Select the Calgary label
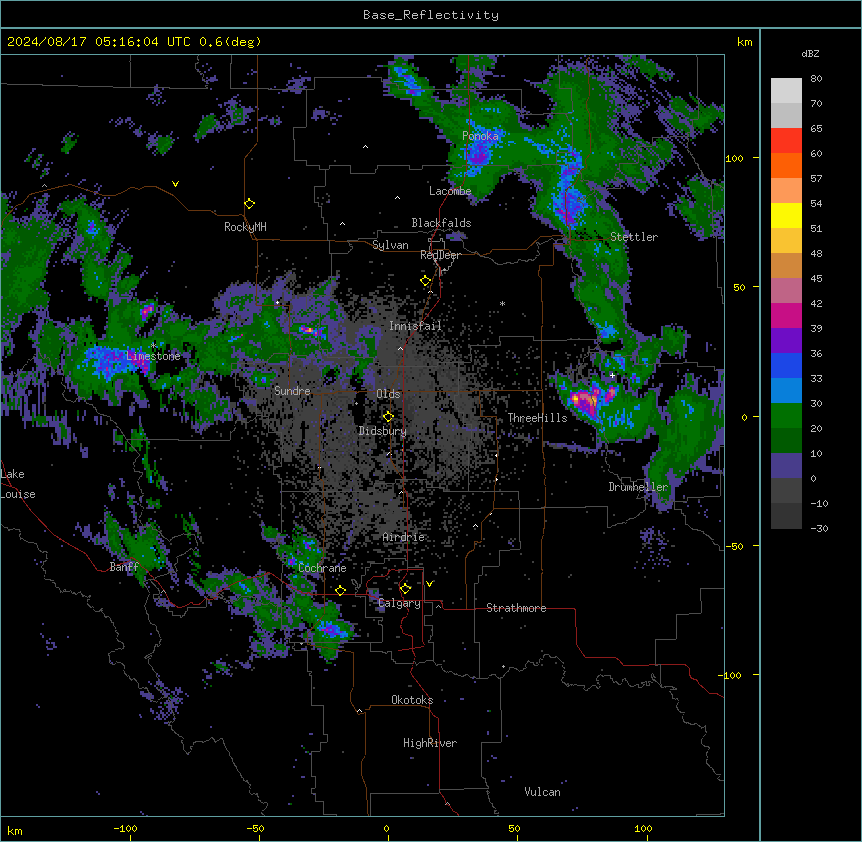862x842 pixels. click(x=399, y=603)
